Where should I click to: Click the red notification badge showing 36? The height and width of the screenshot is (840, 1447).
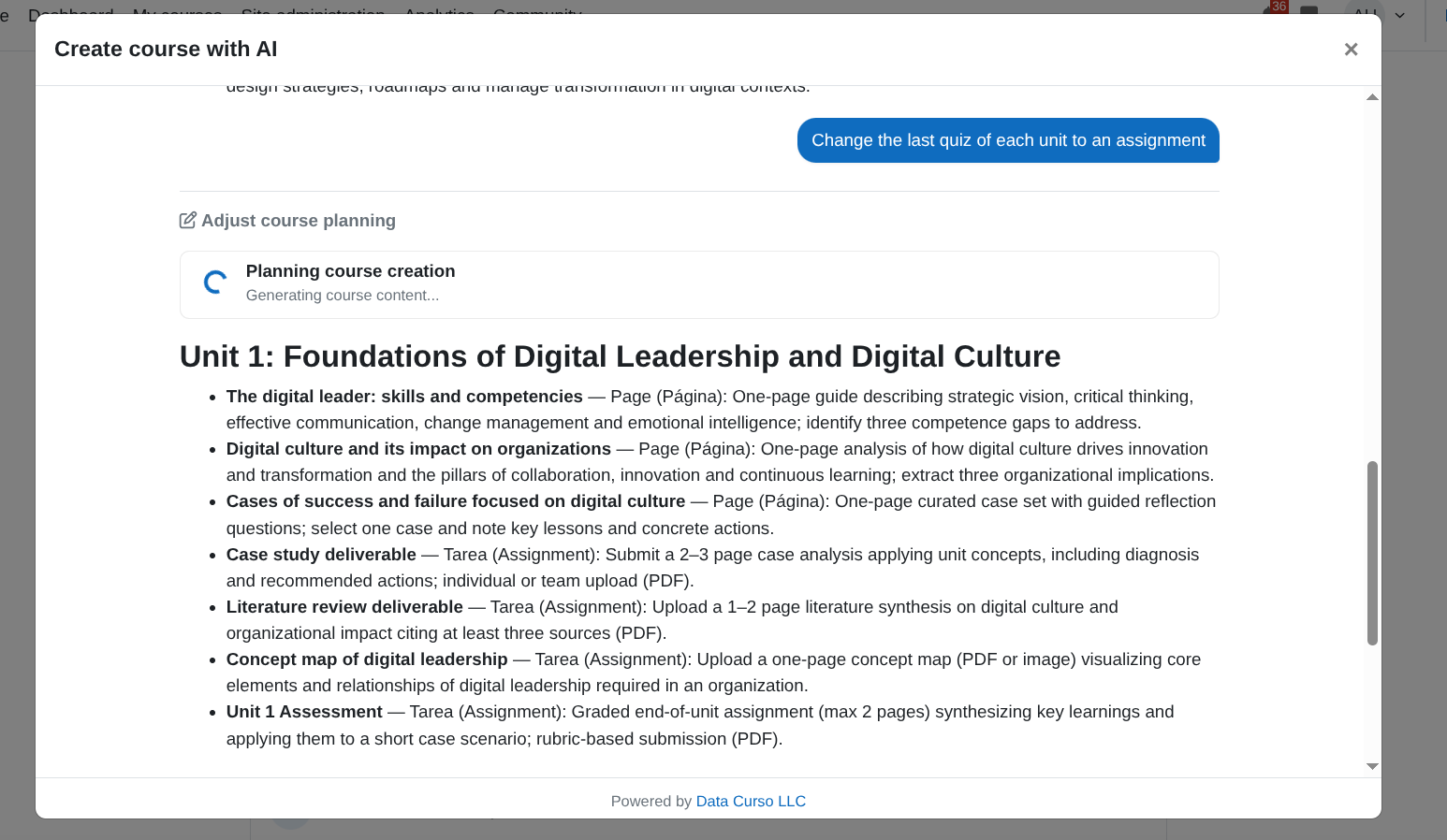[x=1279, y=7]
